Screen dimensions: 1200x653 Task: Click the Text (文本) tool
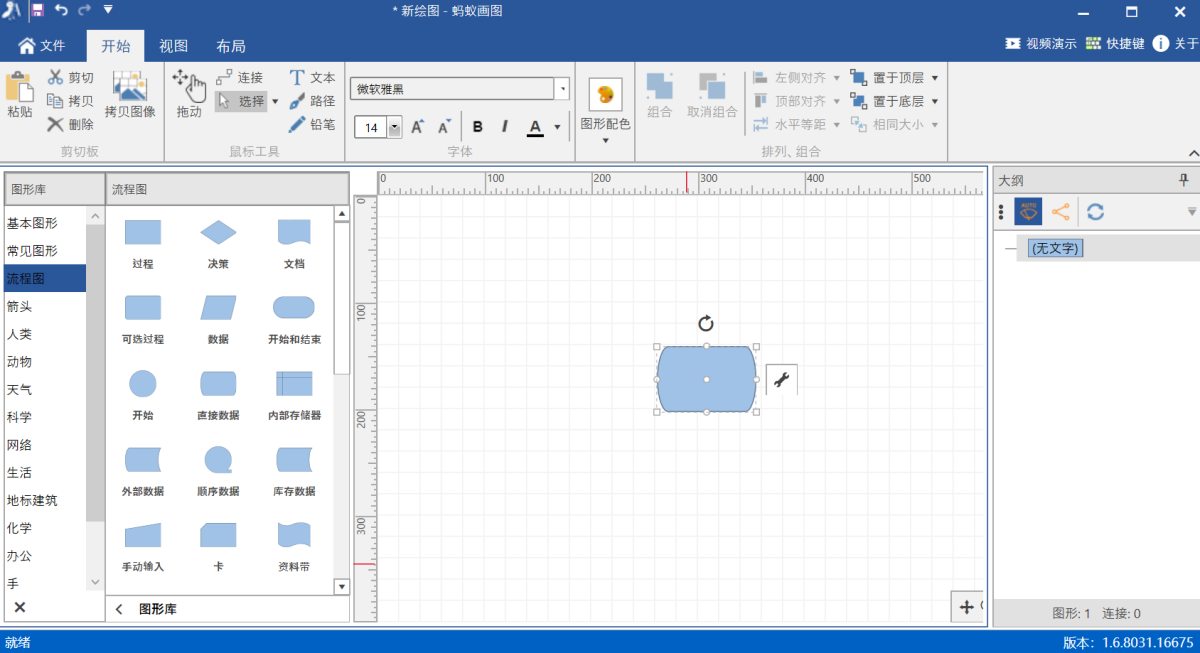311,77
